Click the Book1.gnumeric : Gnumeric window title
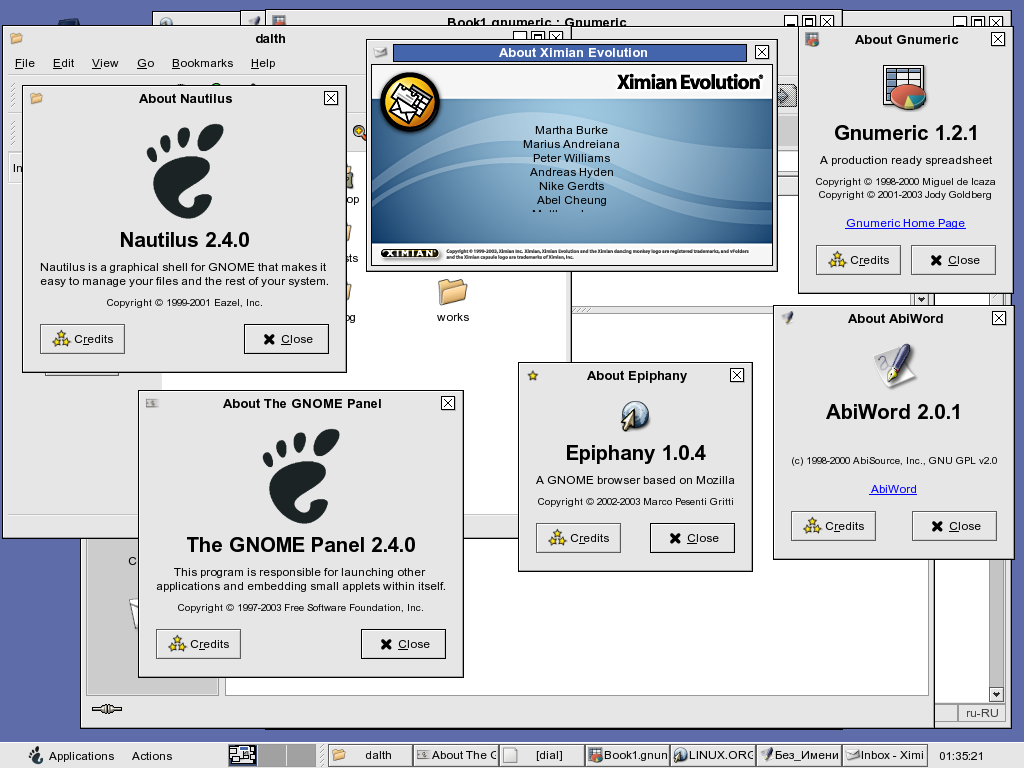 (537, 22)
